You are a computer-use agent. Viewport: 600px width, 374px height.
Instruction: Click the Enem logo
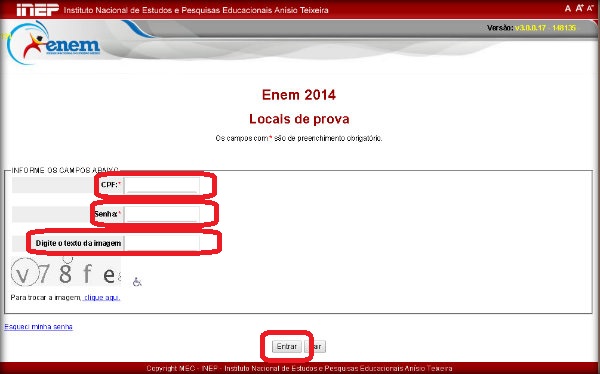coord(54,43)
